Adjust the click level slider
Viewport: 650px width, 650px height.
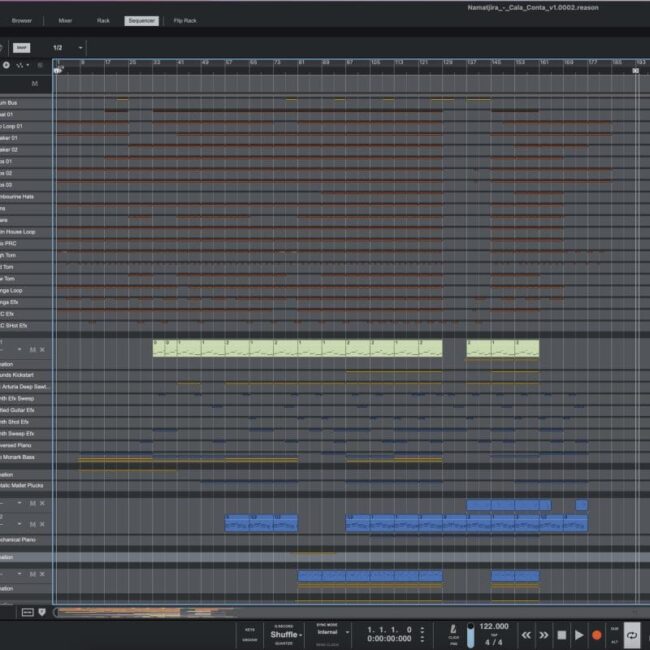point(470,633)
